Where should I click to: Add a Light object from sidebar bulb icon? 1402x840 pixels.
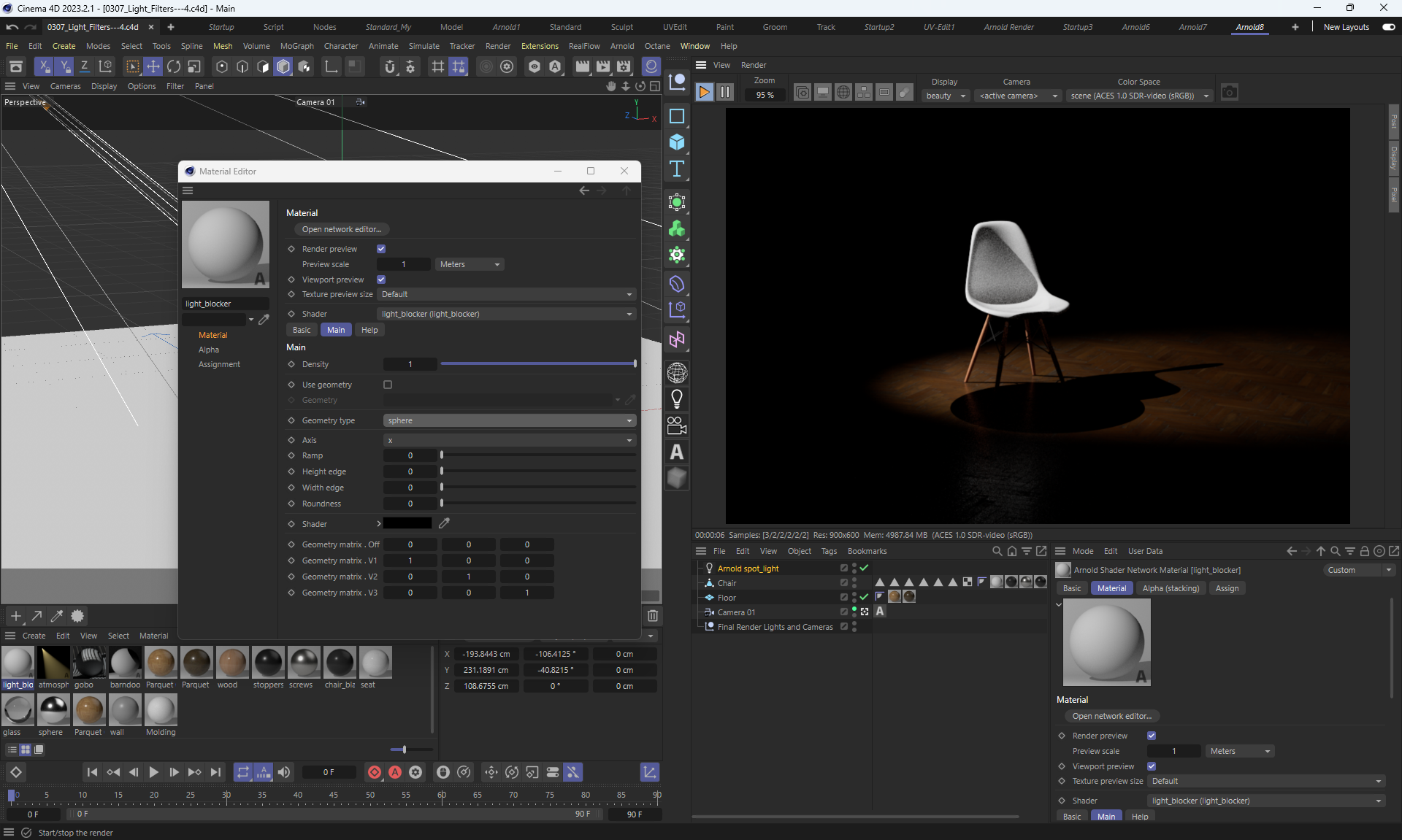click(677, 399)
